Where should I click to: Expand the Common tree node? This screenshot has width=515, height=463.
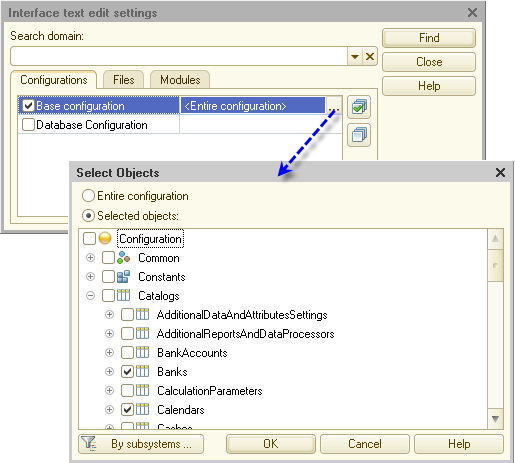point(90,258)
